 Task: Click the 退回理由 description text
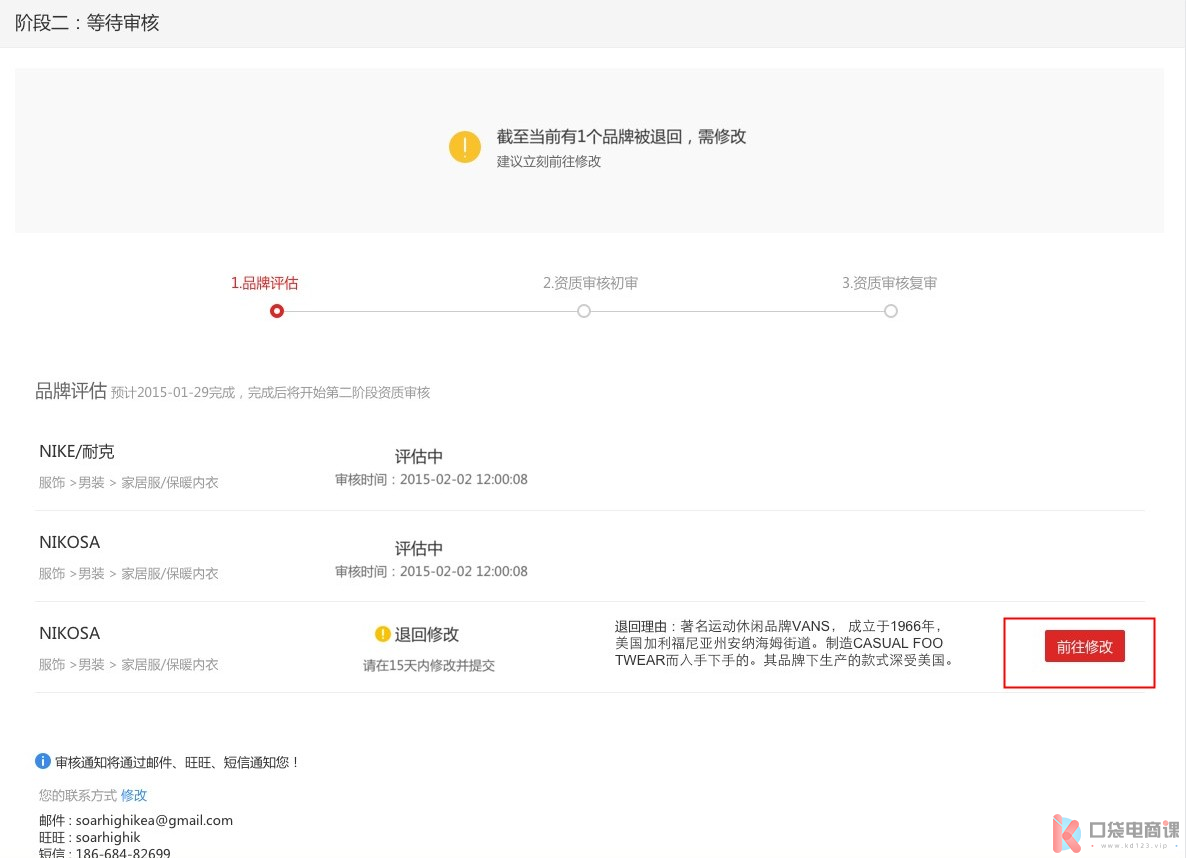[x=780, y=643]
